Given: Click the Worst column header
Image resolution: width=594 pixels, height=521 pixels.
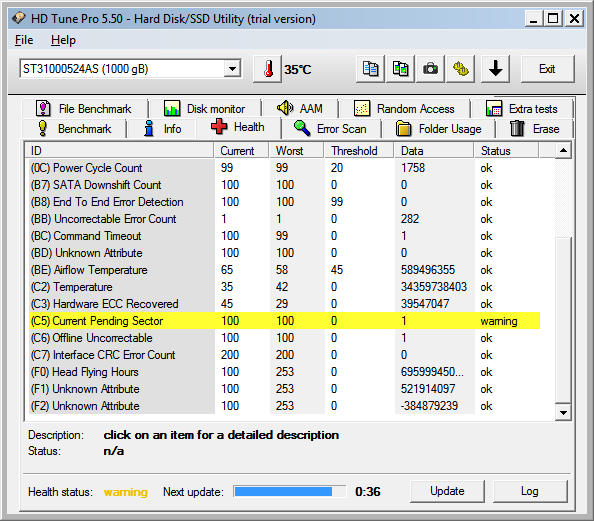Looking at the screenshot, I should pyautogui.click(x=297, y=151).
